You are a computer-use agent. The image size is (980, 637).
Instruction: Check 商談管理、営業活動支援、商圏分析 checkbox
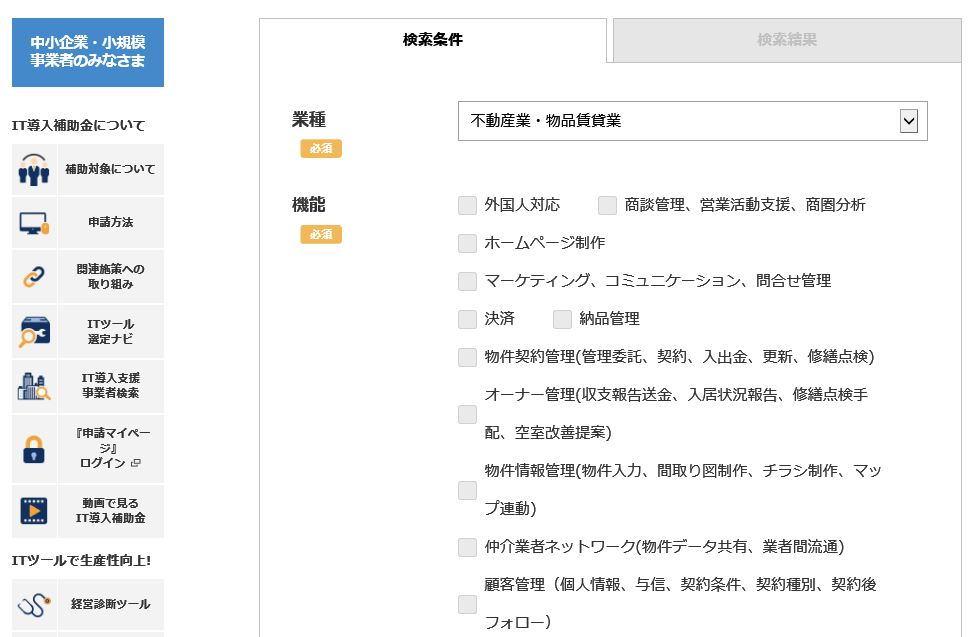pos(608,205)
